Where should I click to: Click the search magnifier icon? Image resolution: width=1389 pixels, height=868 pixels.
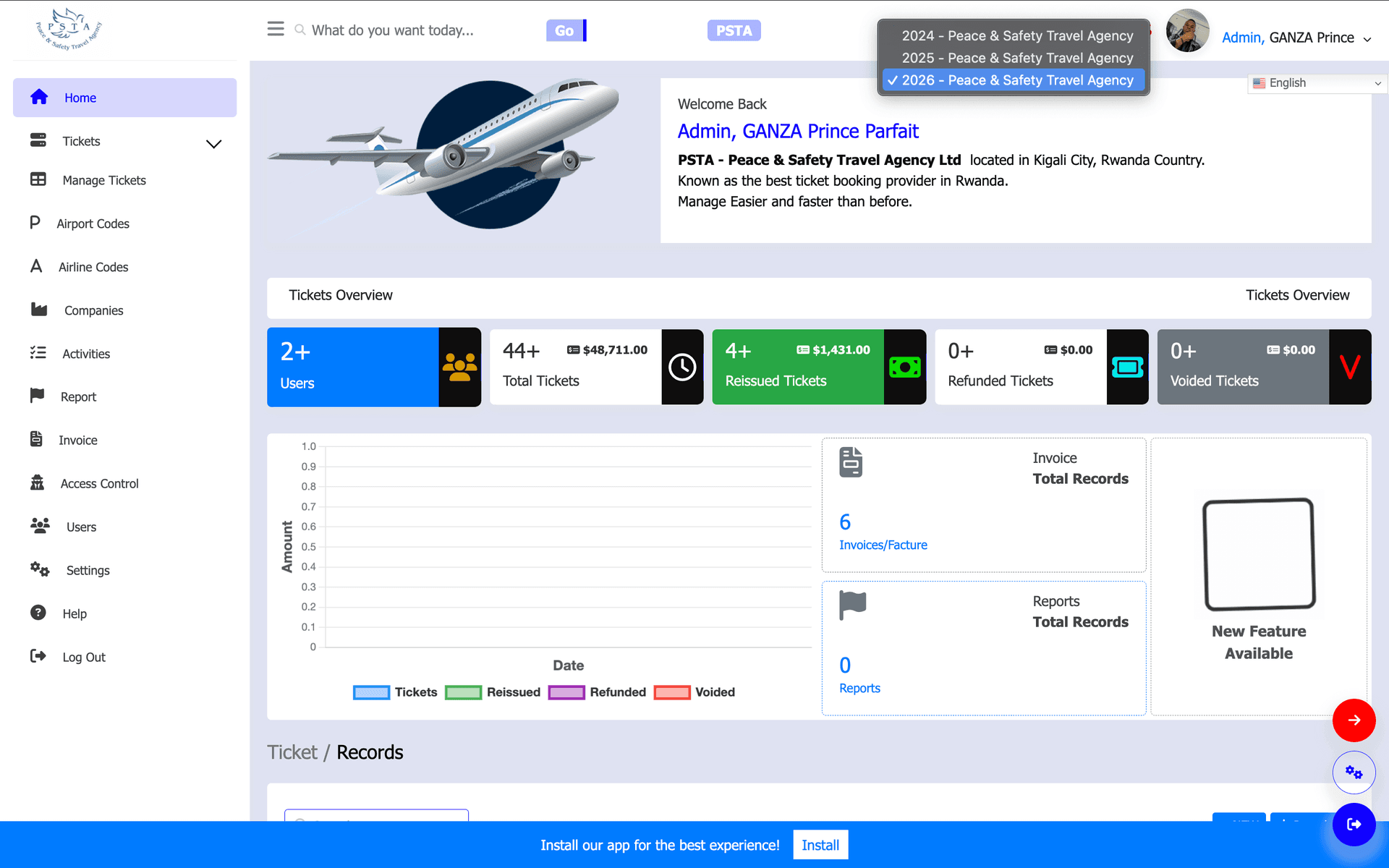pyautogui.click(x=300, y=30)
